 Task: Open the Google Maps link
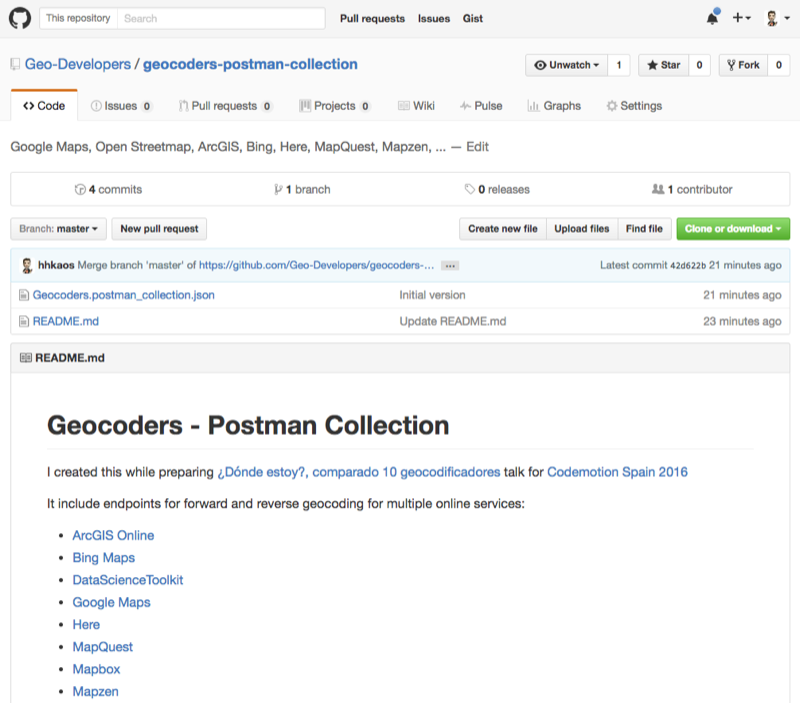click(x=111, y=602)
